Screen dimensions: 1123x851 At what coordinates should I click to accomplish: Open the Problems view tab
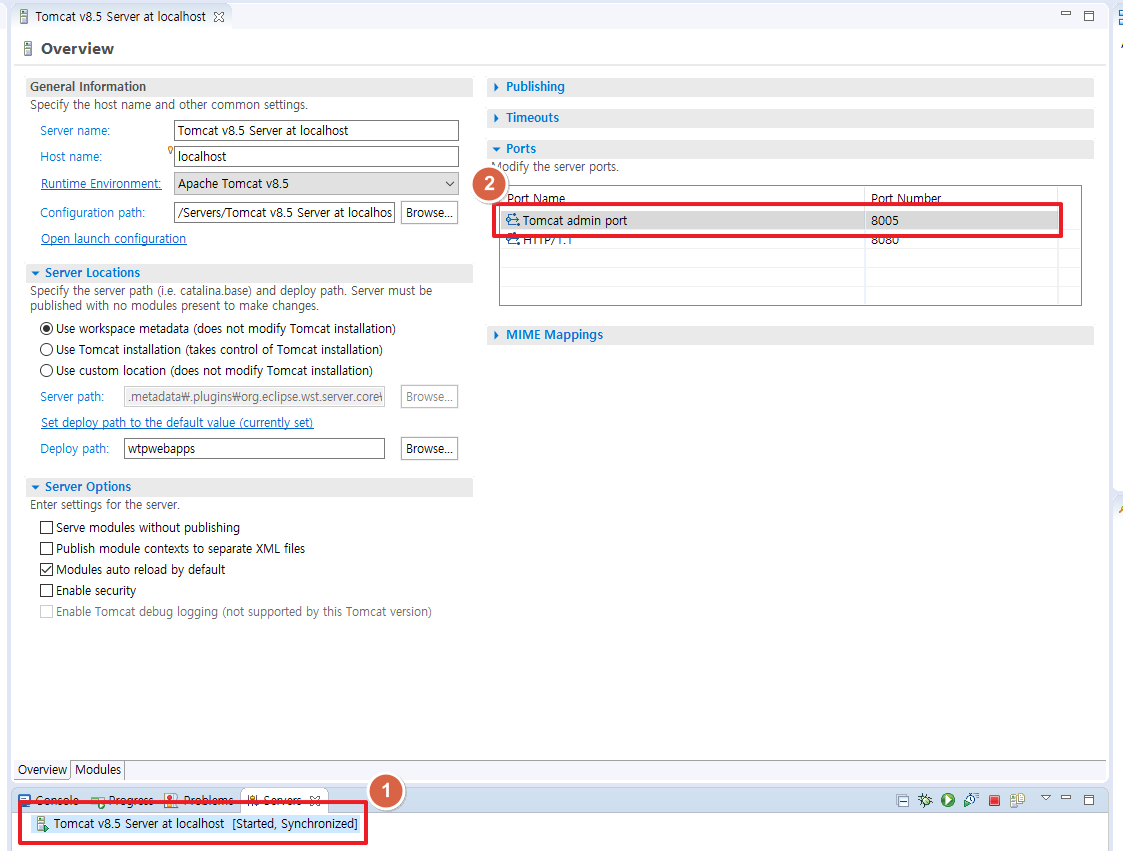pyautogui.click(x=199, y=800)
